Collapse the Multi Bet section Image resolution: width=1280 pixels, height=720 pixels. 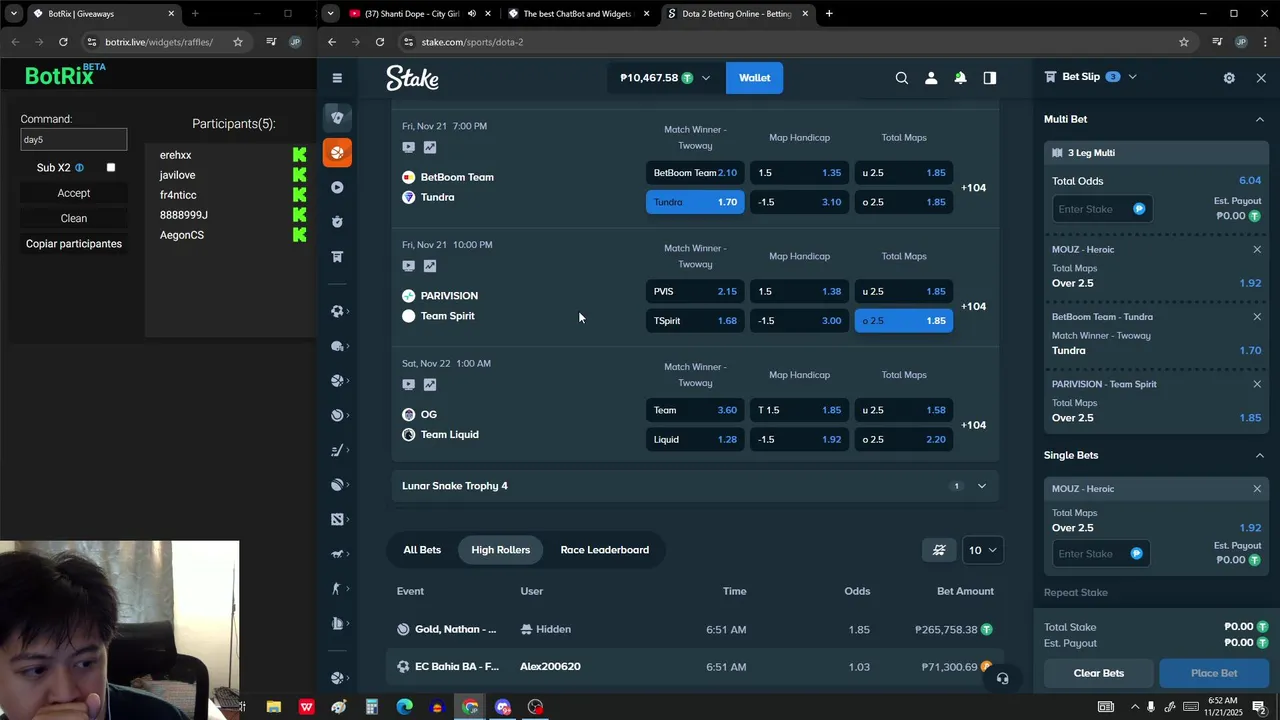pos(1259,119)
